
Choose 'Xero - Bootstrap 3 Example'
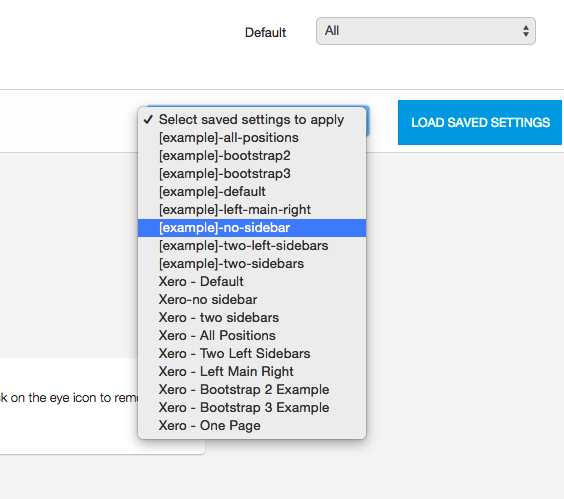coord(252,408)
